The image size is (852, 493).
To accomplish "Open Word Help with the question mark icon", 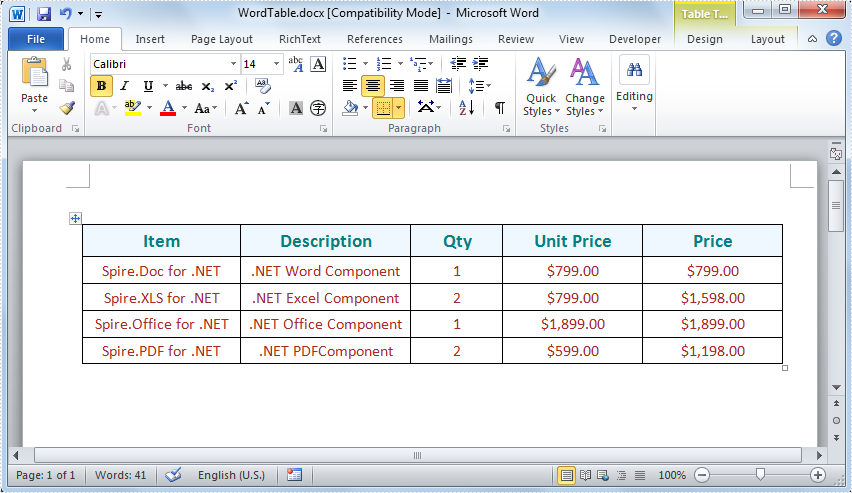I will point(834,39).
